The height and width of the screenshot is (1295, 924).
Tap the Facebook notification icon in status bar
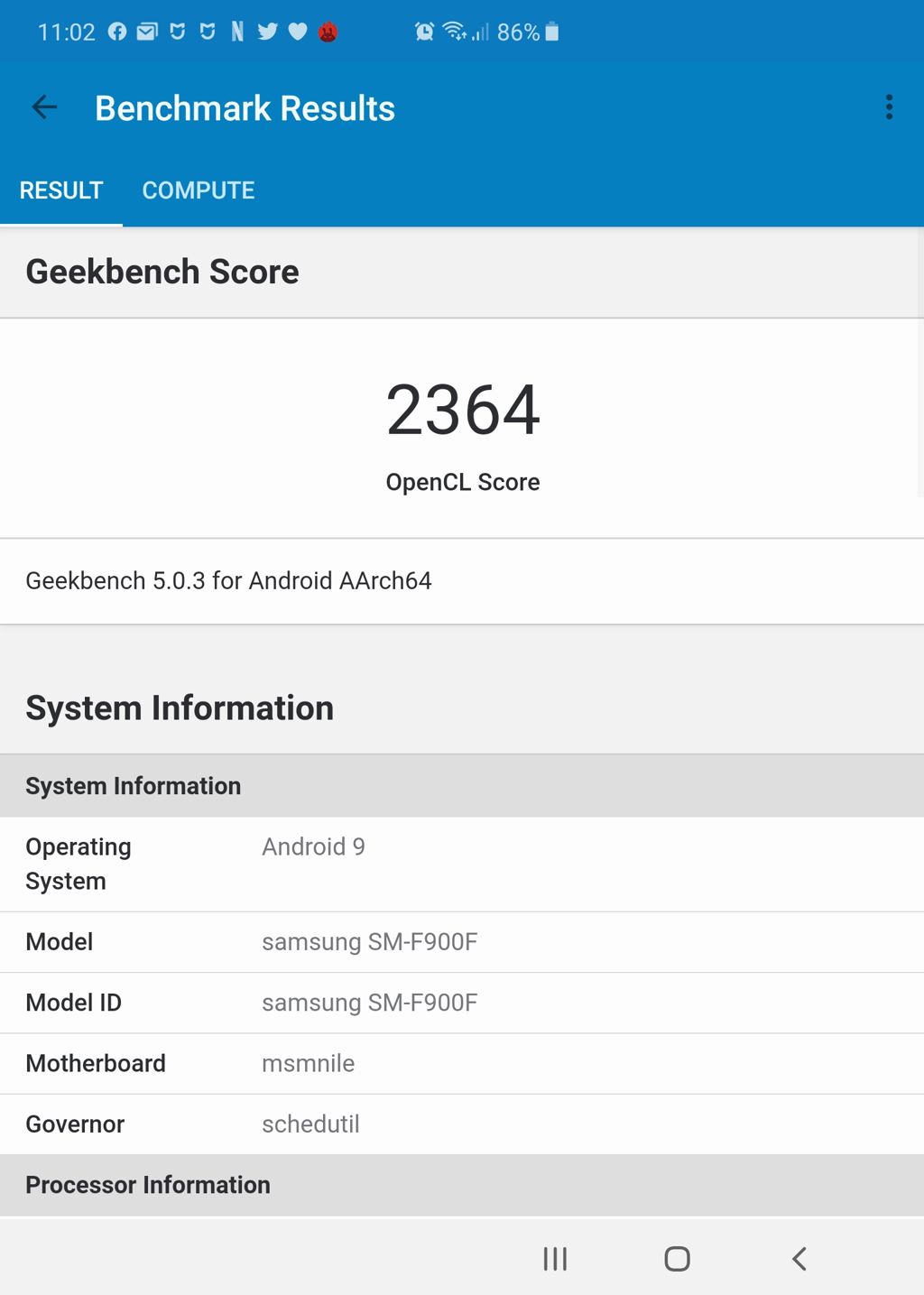coord(117,32)
